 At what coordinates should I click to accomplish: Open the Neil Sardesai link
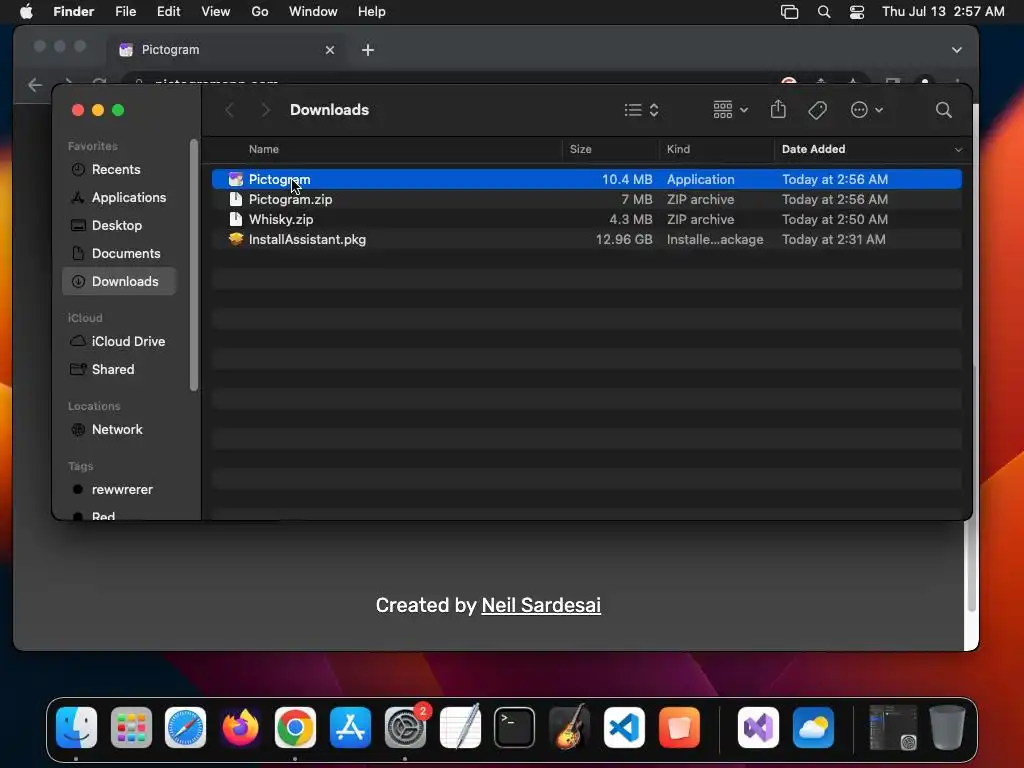coord(541,605)
